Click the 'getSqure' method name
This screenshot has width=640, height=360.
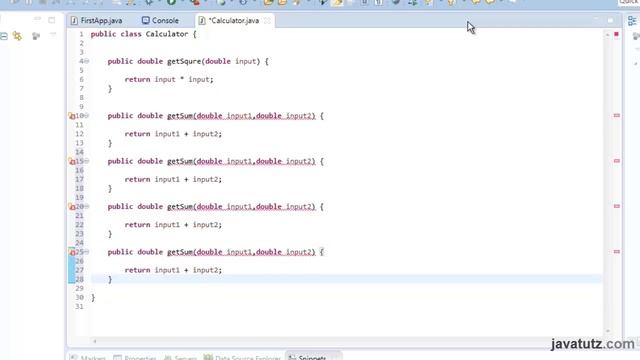click(184, 62)
